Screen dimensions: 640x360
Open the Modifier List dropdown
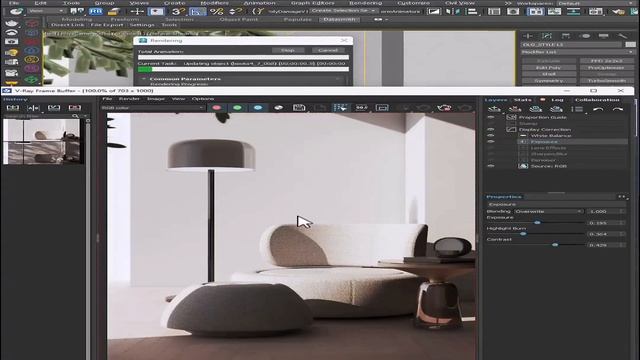click(578, 52)
